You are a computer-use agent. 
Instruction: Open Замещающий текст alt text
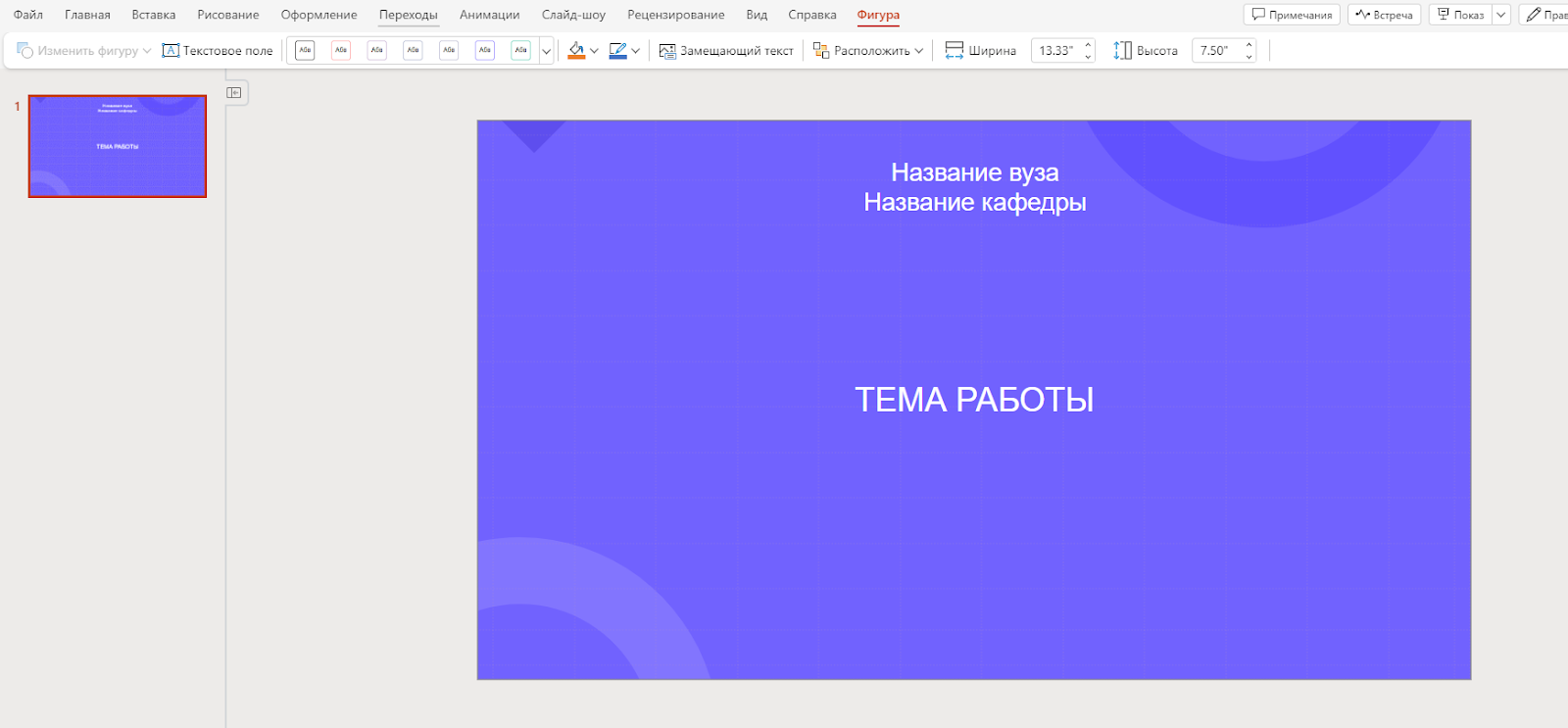[726, 51]
